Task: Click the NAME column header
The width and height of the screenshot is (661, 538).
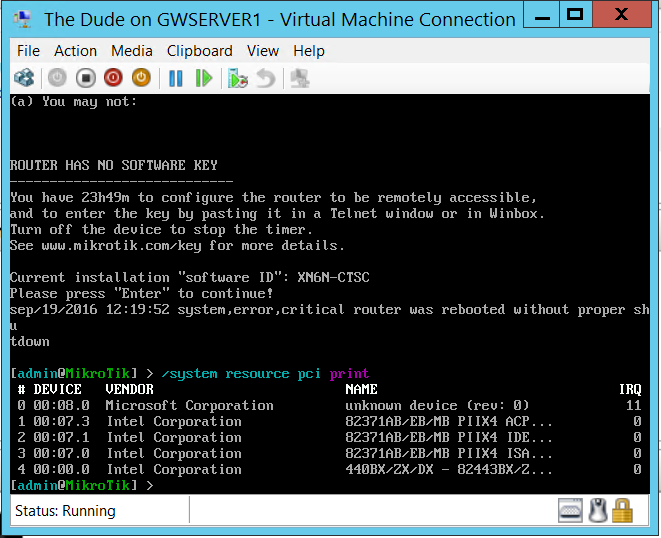Action: click(x=361, y=389)
